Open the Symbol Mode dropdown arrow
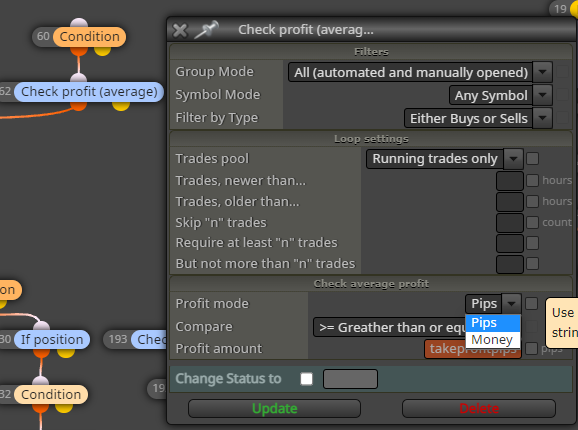Image resolution: width=578 pixels, height=430 pixels. click(x=542, y=95)
